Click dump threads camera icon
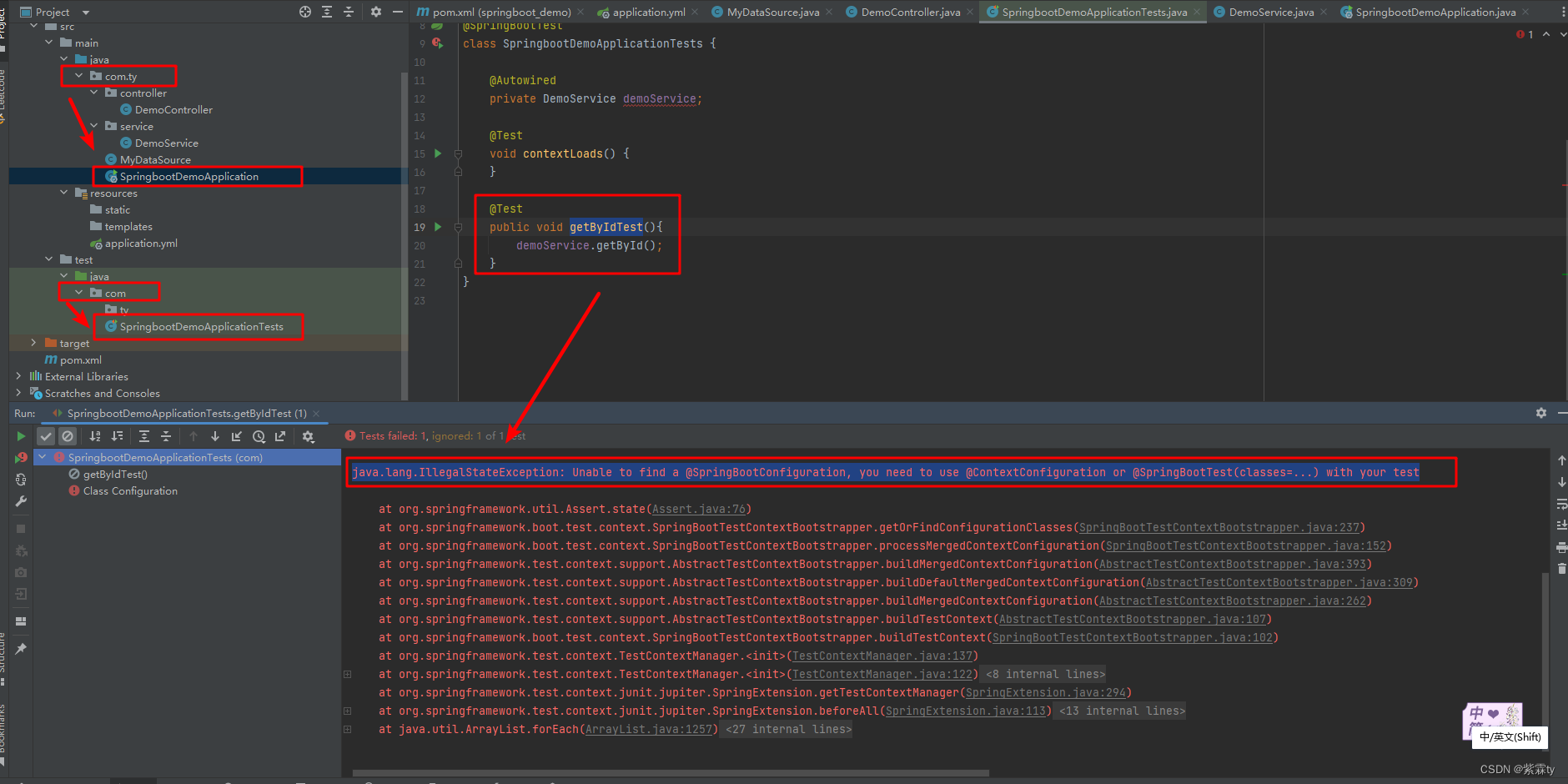Screen dimensions: 1568x784 [21, 572]
